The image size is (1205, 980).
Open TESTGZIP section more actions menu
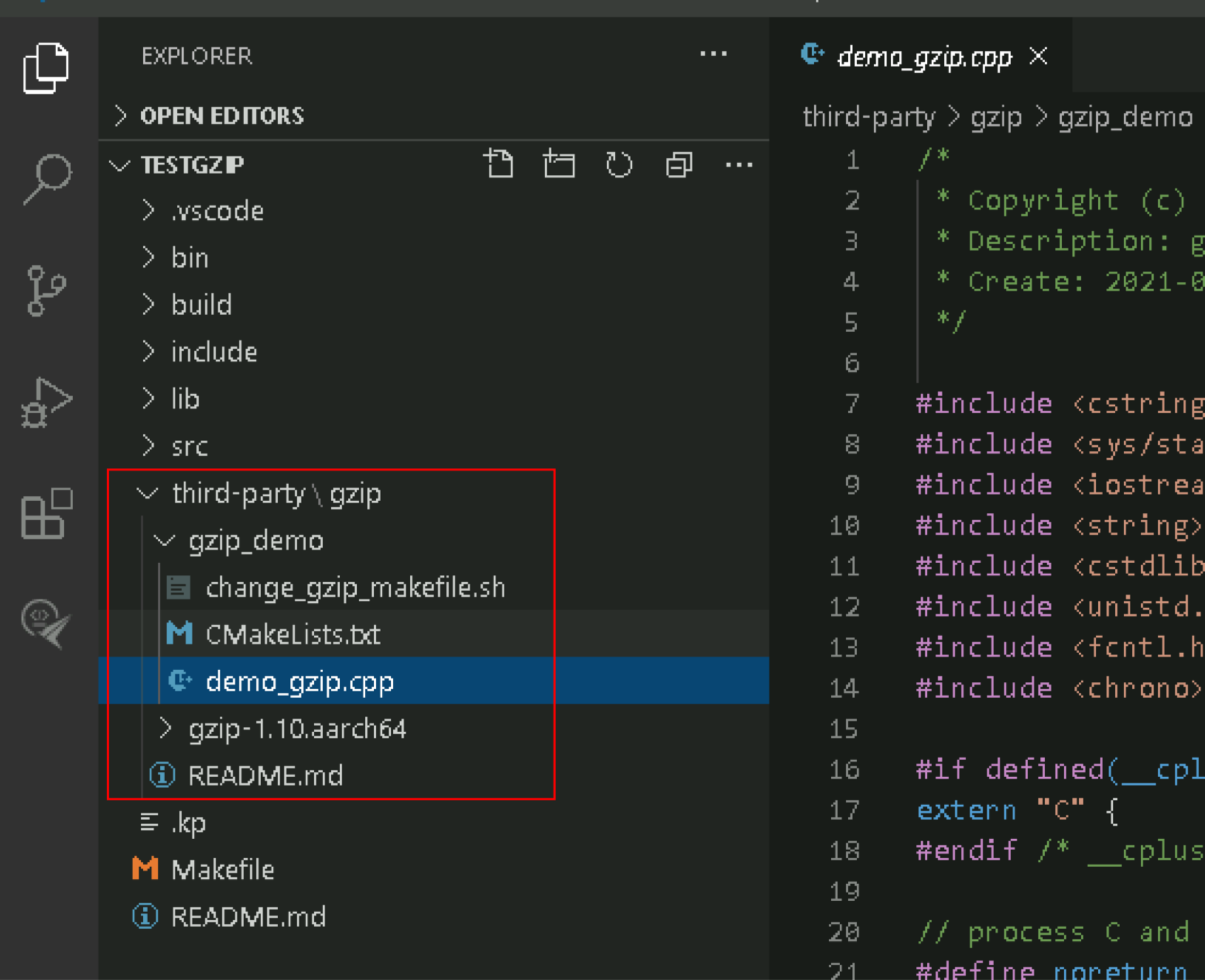(x=739, y=165)
